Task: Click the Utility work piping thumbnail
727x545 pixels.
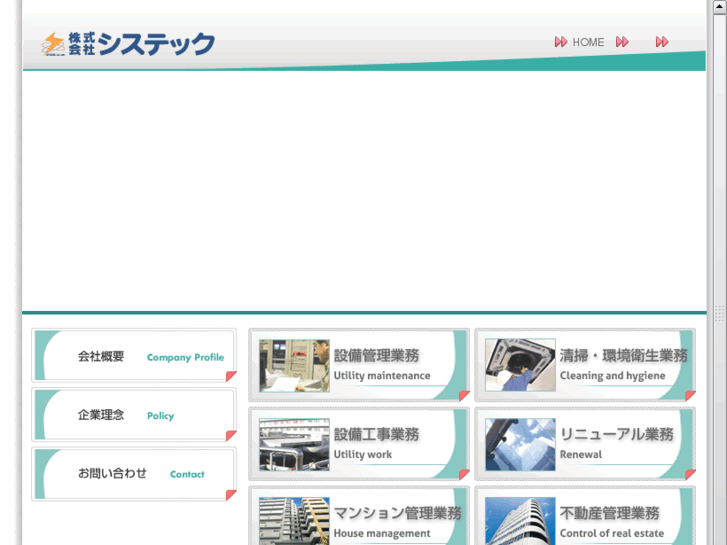Action: (x=294, y=444)
